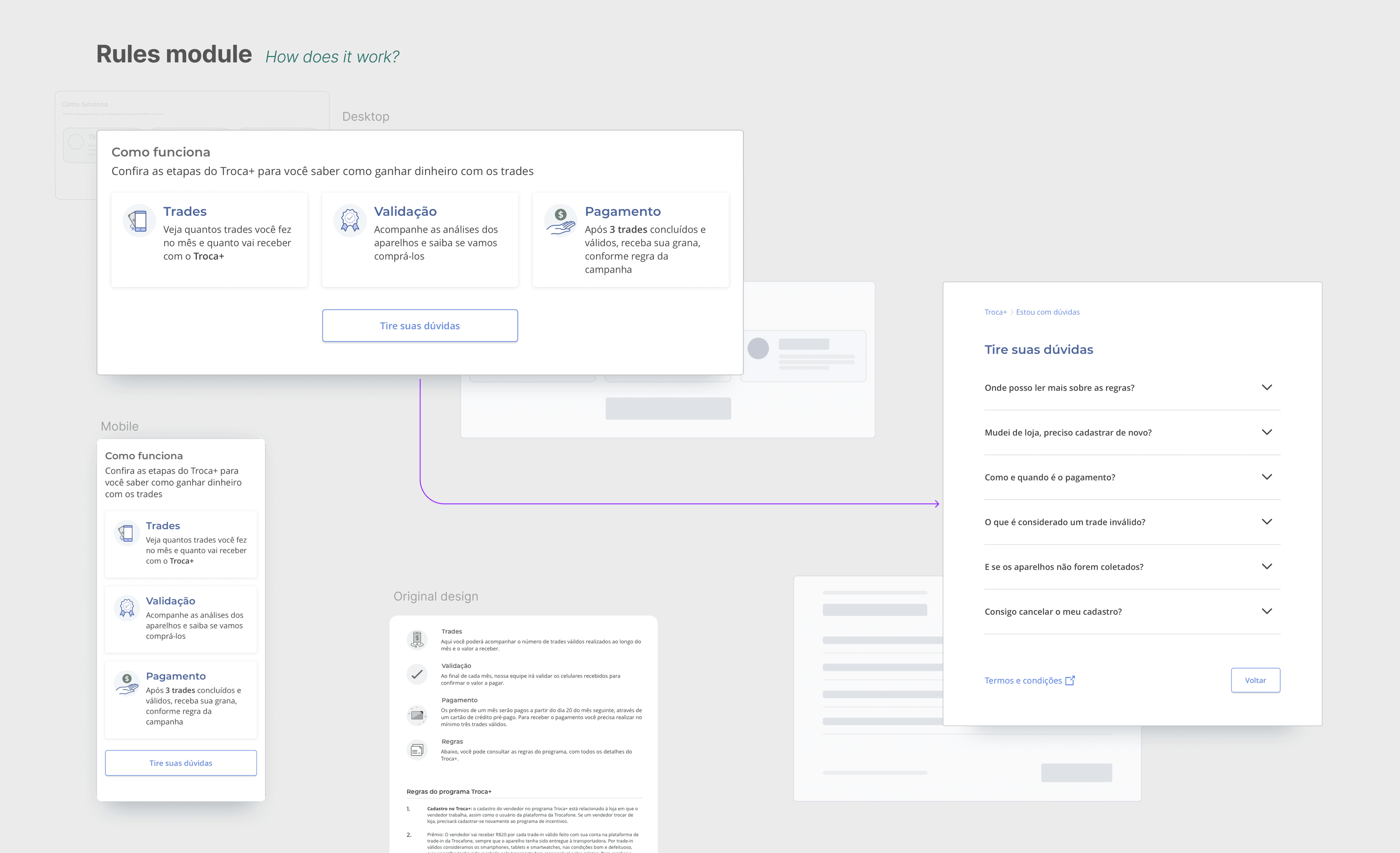Click the Trades phone icon in desktop card
This screenshot has width=1400, height=853.
(139, 221)
